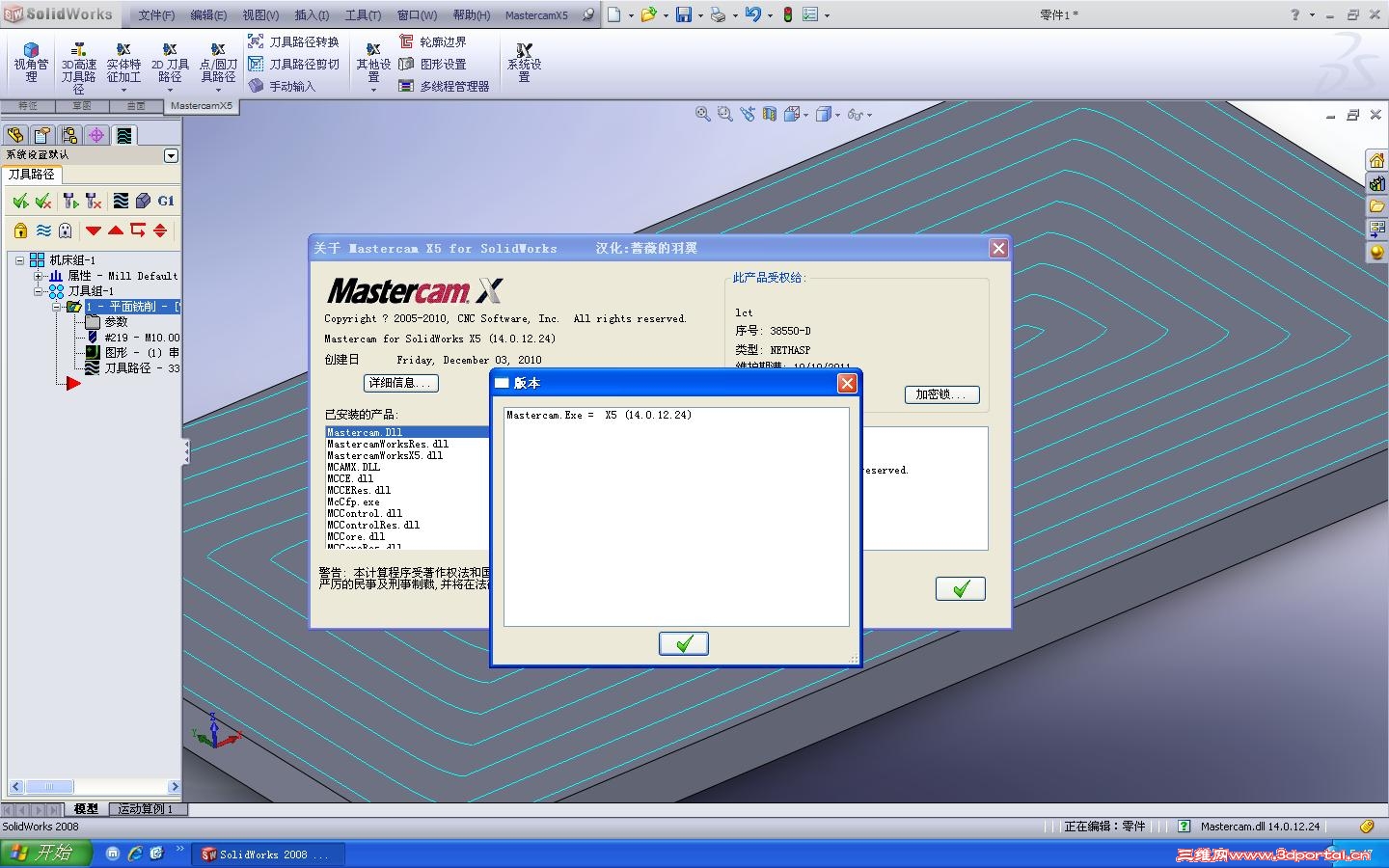
Task: Open the ConfigurationManager panel icon
Action: 68,135
